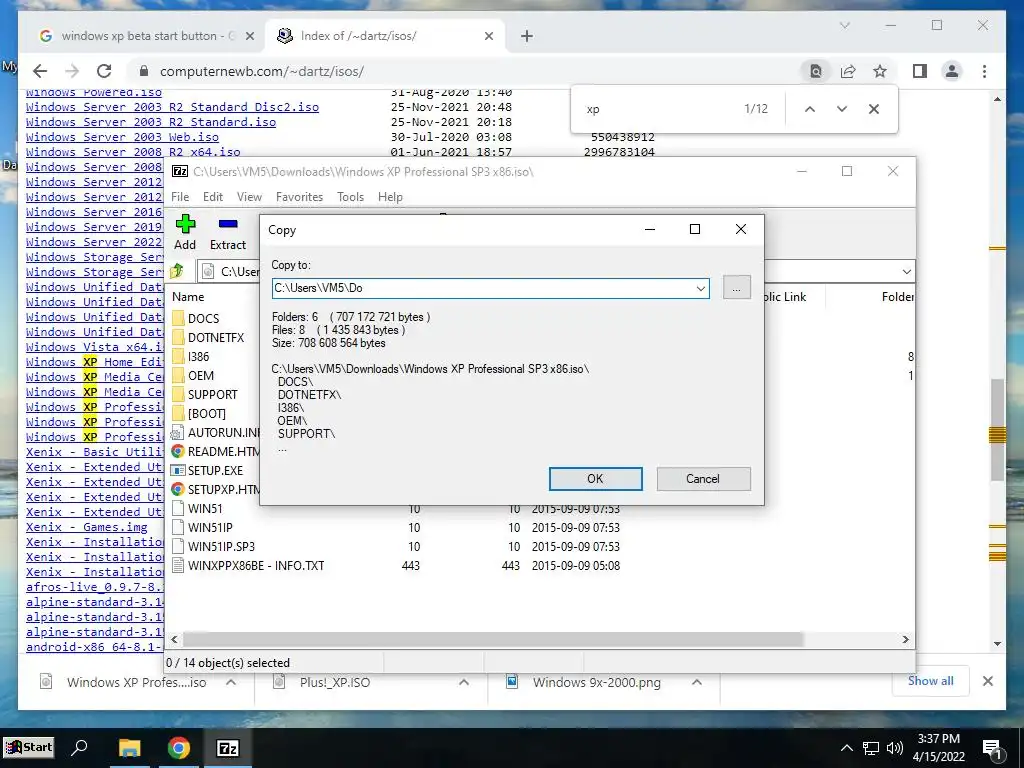The width and height of the screenshot is (1024, 768).
Task: Open the Chrome profile icon
Action: pos(952,71)
